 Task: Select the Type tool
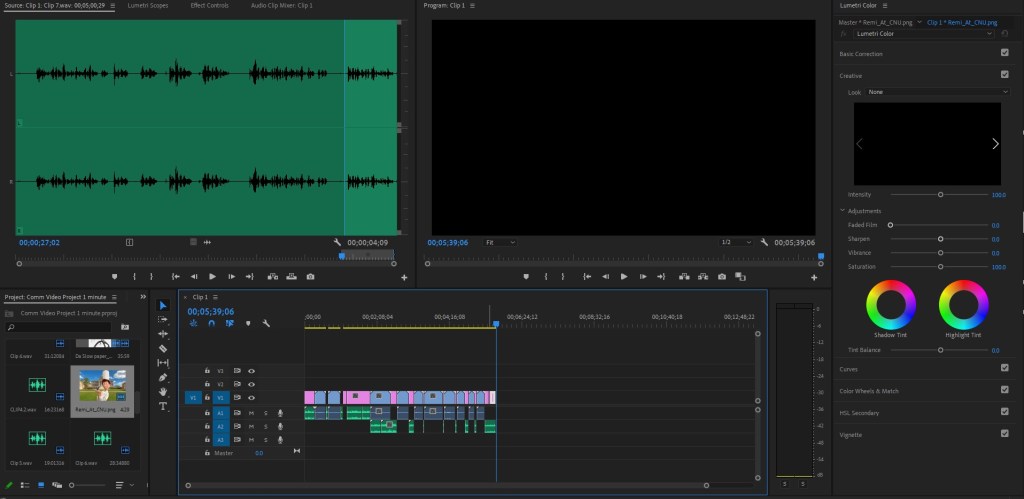tap(163, 406)
